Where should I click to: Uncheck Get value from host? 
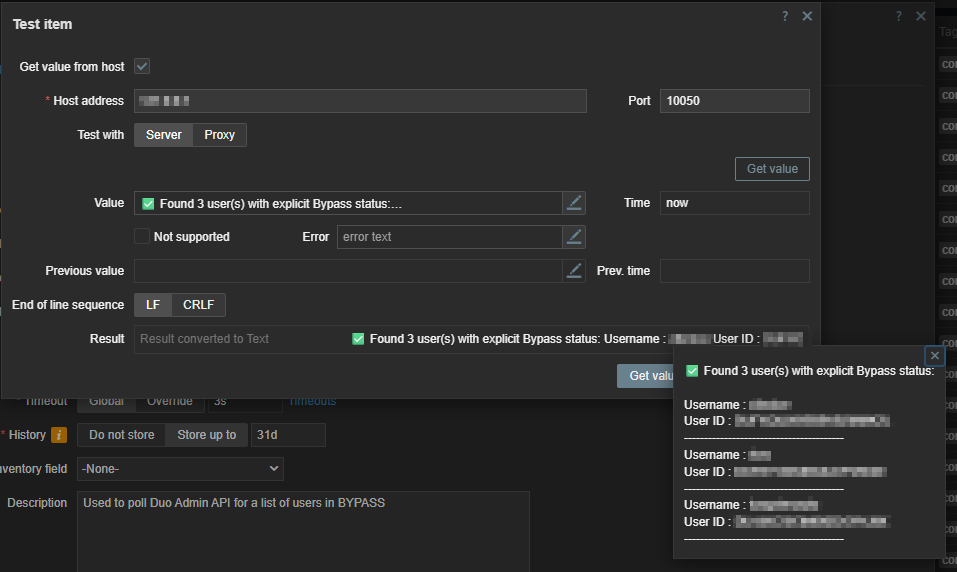point(142,67)
